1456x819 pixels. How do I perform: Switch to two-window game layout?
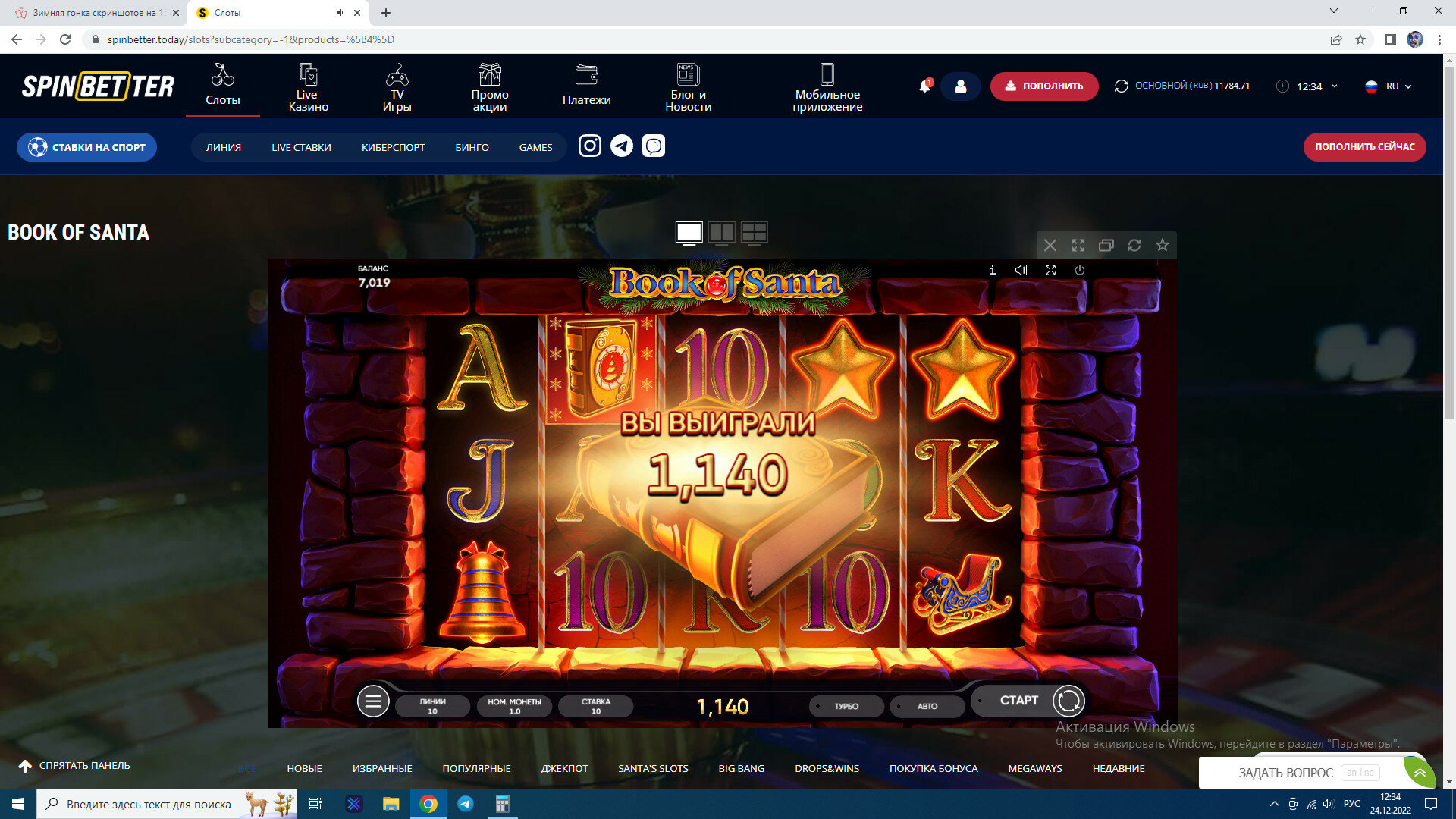pos(721,232)
